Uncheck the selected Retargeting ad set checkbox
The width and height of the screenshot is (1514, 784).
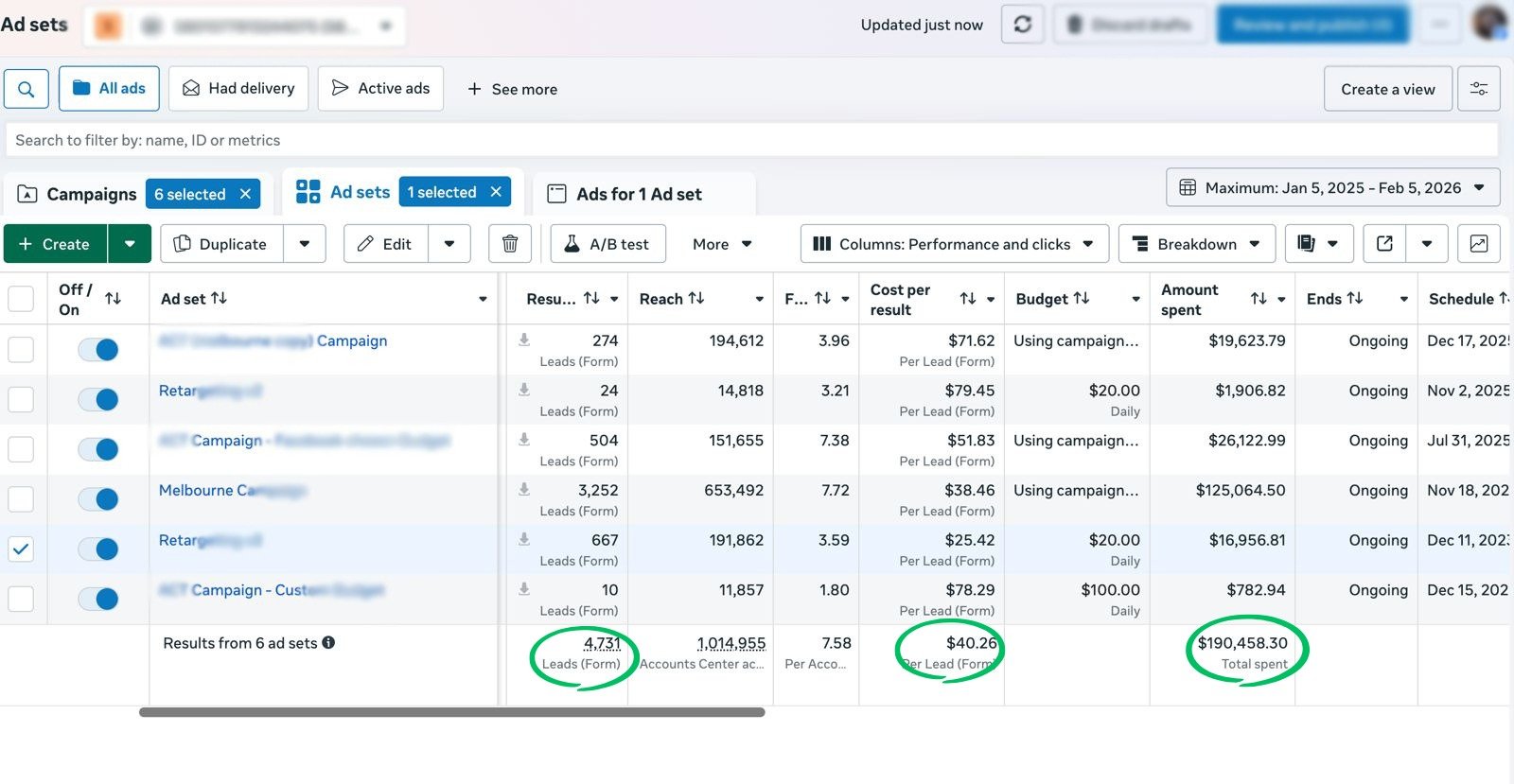pos(21,549)
